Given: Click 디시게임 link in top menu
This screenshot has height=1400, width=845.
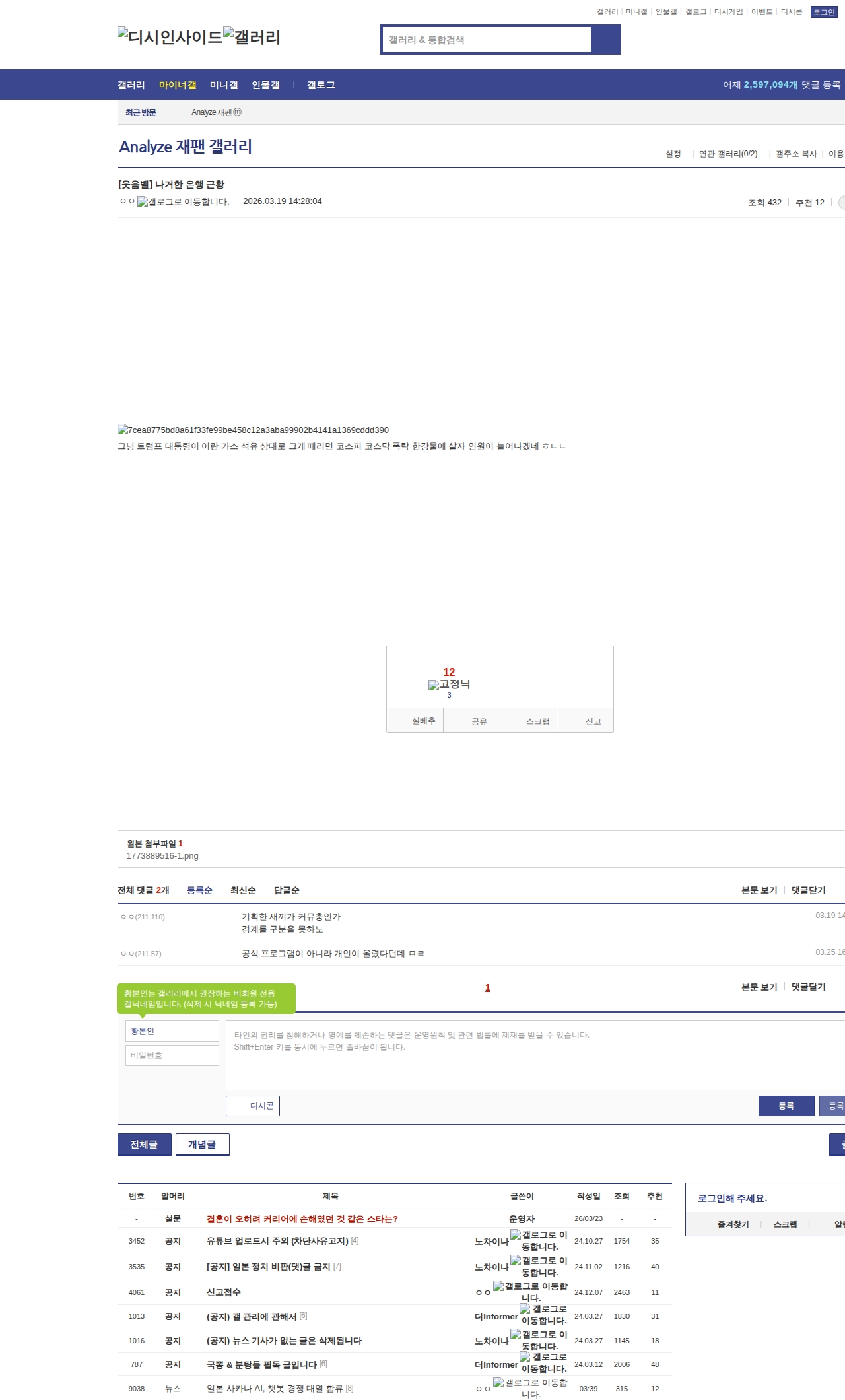Looking at the screenshot, I should tap(729, 12).
